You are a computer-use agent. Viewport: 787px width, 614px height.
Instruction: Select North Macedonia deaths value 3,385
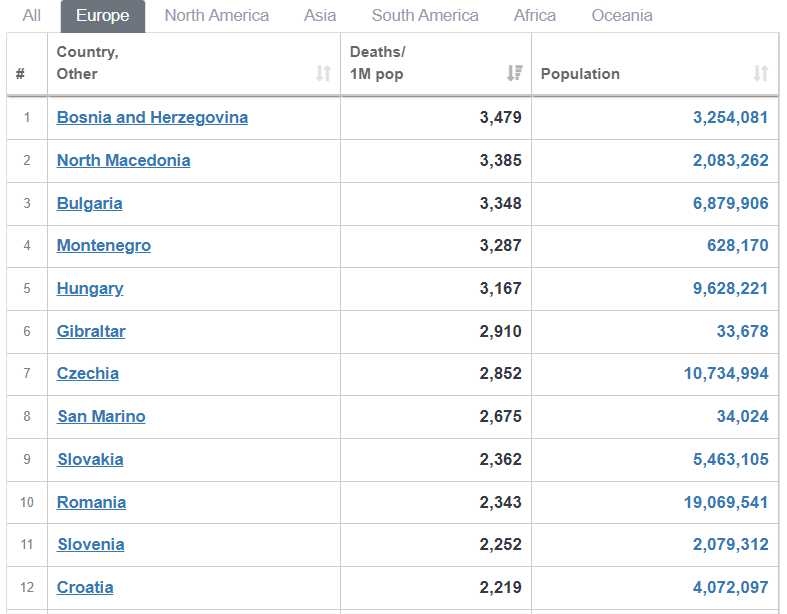pos(500,161)
